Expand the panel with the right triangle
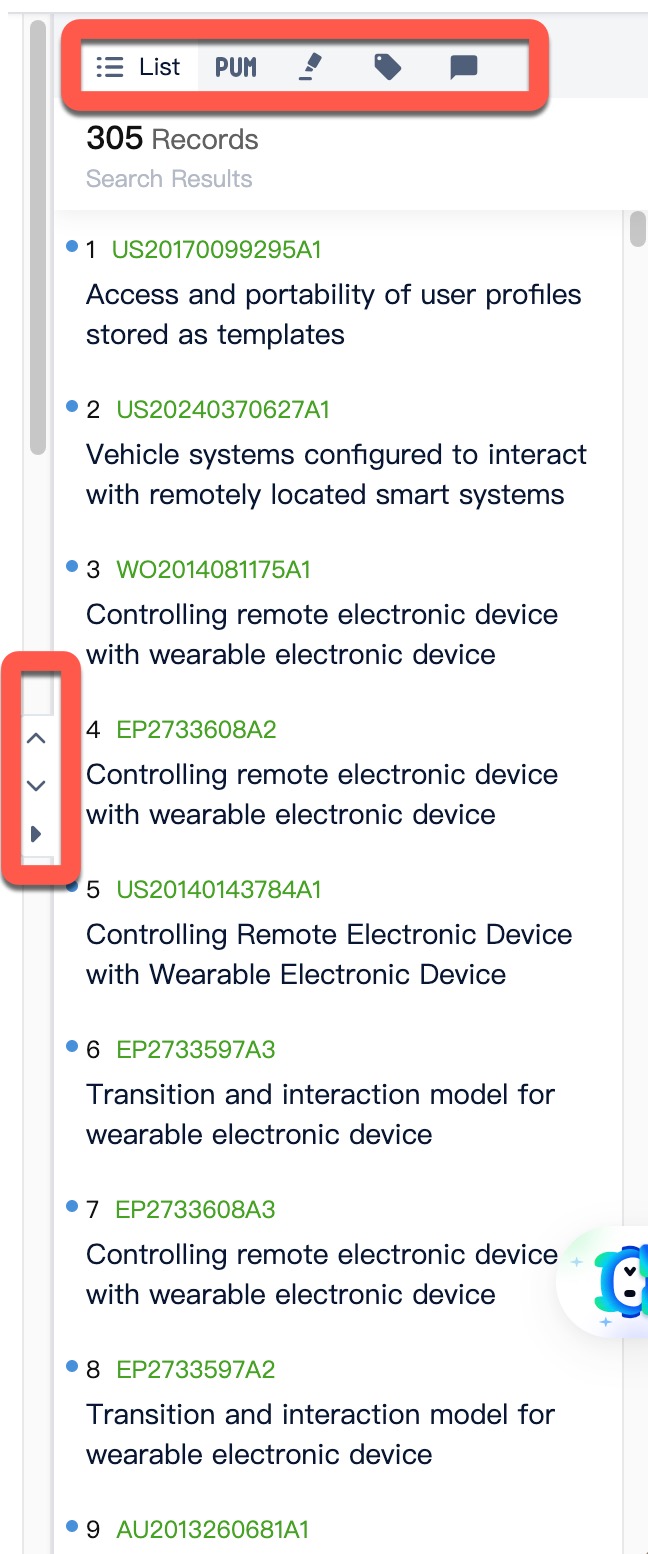The width and height of the screenshot is (648, 1554). pyautogui.click(x=36, y=834)
